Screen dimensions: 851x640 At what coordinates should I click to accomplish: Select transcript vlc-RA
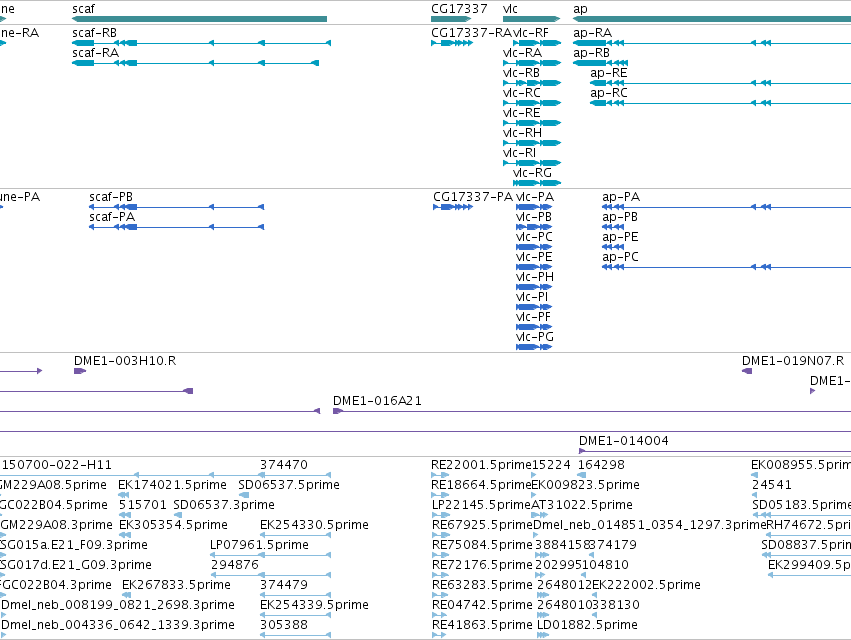pyautogui.click(x=522, y=53)
